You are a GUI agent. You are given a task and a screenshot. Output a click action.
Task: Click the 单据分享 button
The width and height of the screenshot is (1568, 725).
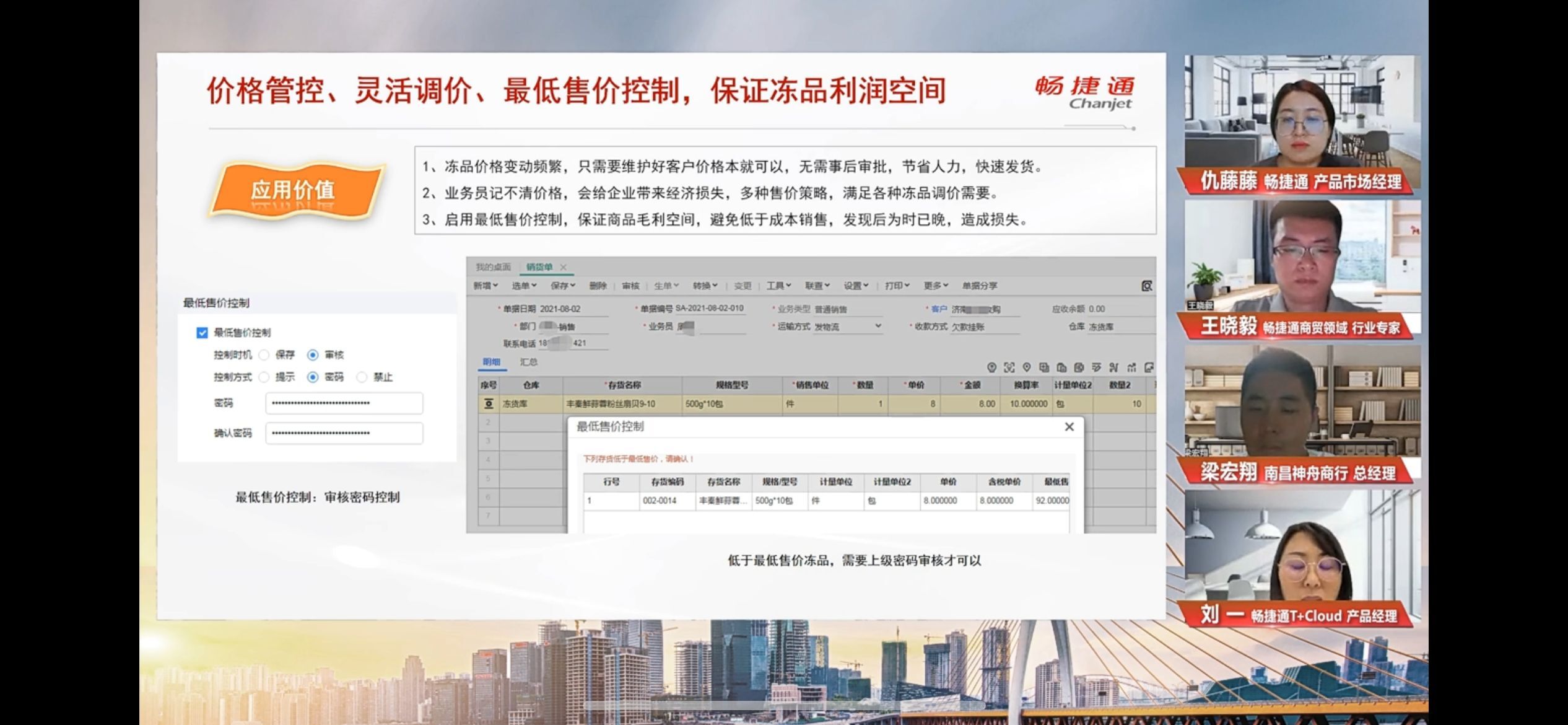pos(980,286)
